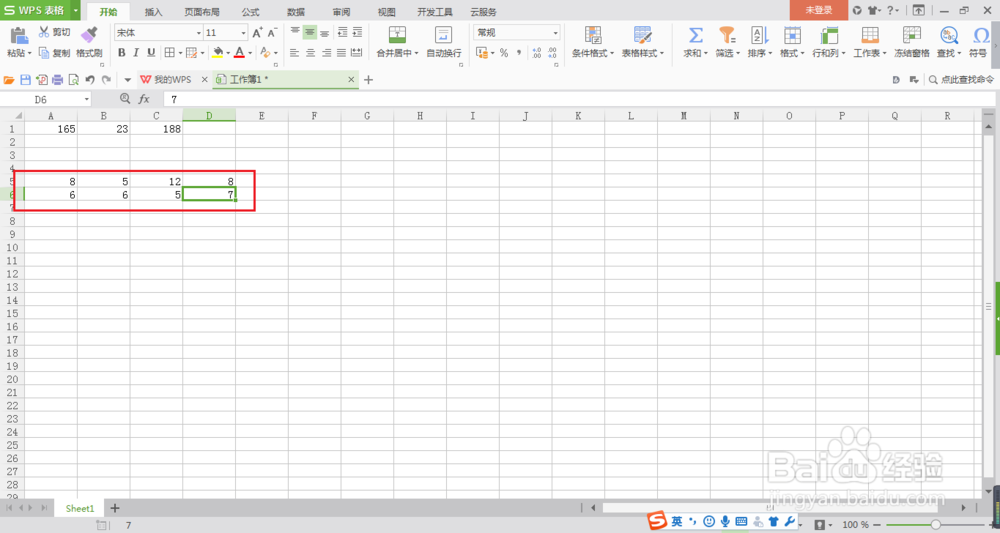Click Freeze Panes (冻结窗格) icon
Screen dimensions: 1000x533
(x=912, y=35)
